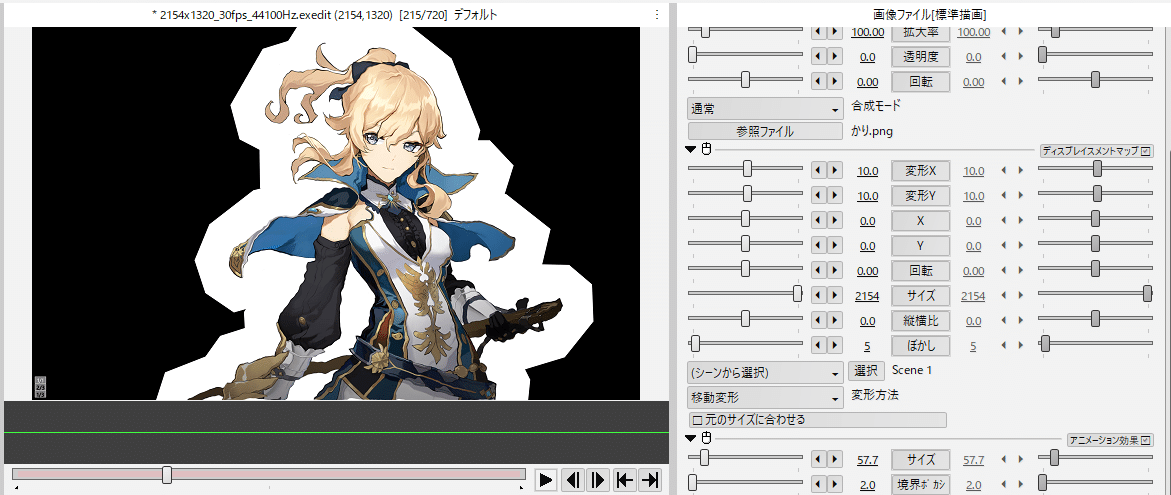This screenshot has width=1171, height=495.
Task: Open the three-dot menu of preview window
Action: (657, 14)
